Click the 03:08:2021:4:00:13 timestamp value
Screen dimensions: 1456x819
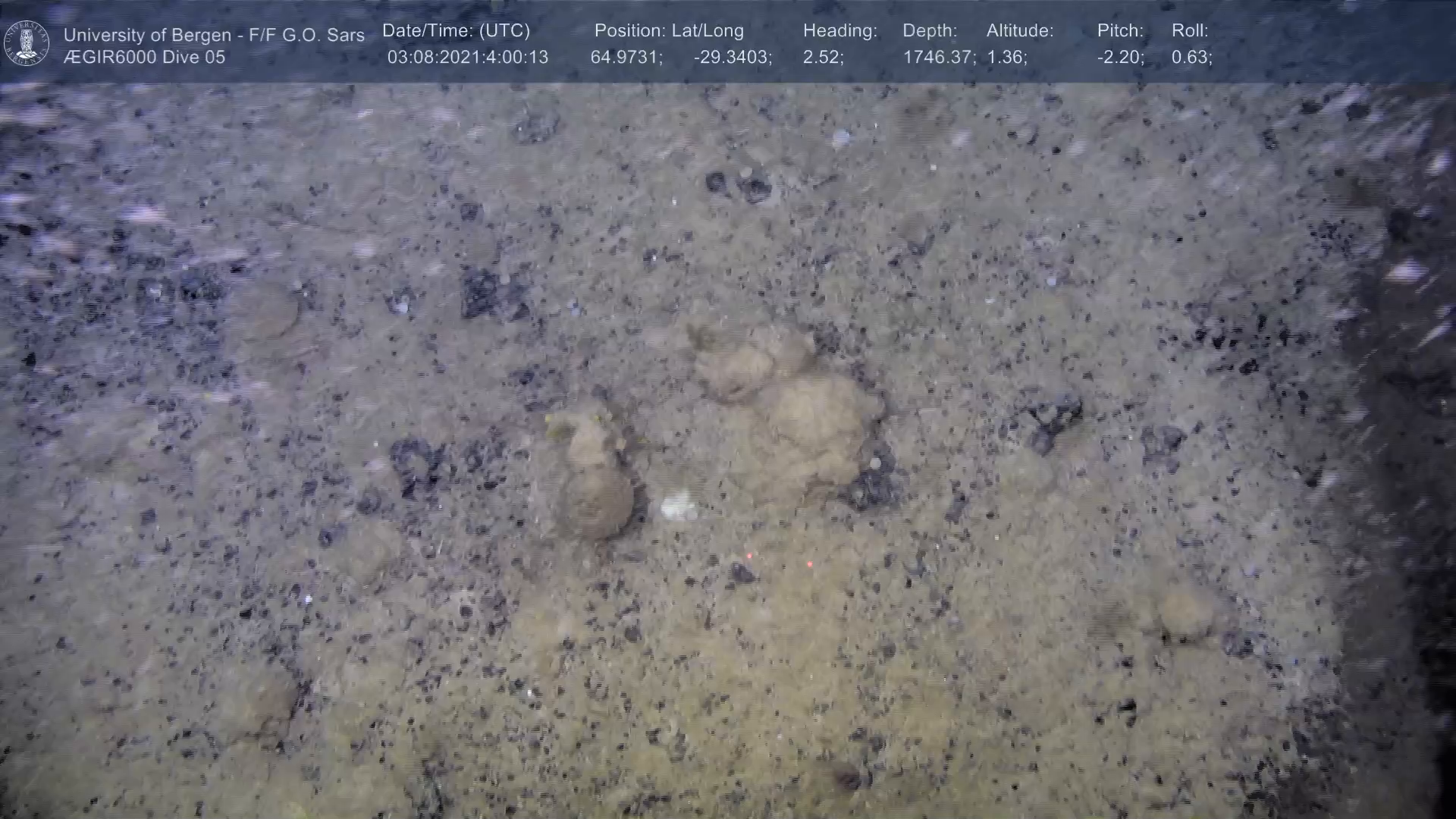coord(467,58)
